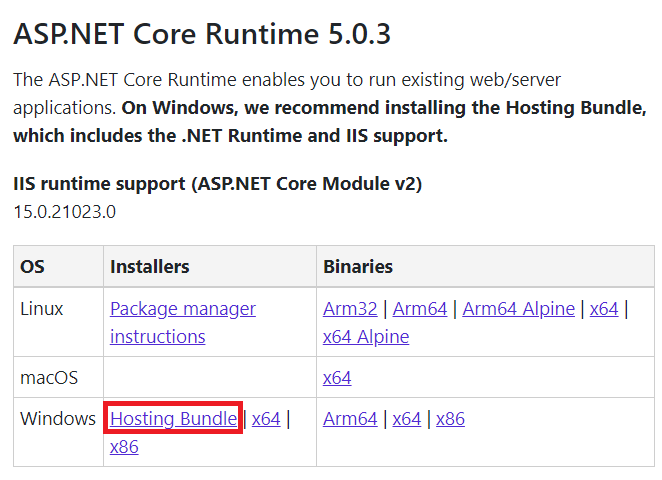Click the Linux Arm64 Alpine binaries link
This screenshot has height=480, width=662.
pos(518,309)
